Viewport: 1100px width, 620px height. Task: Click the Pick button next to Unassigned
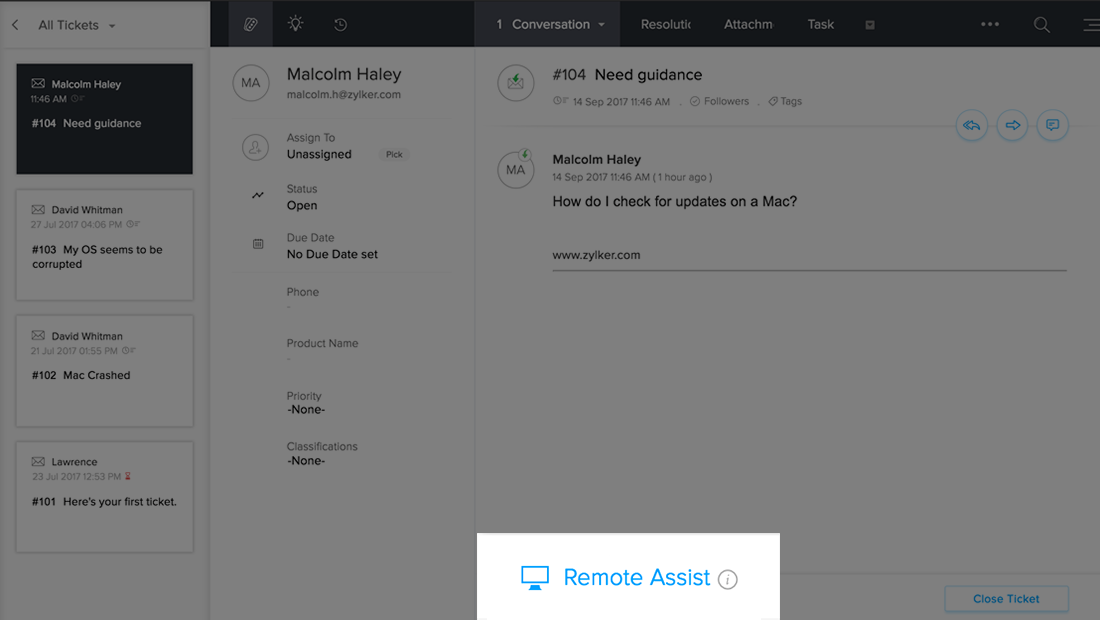pos(394,154)
